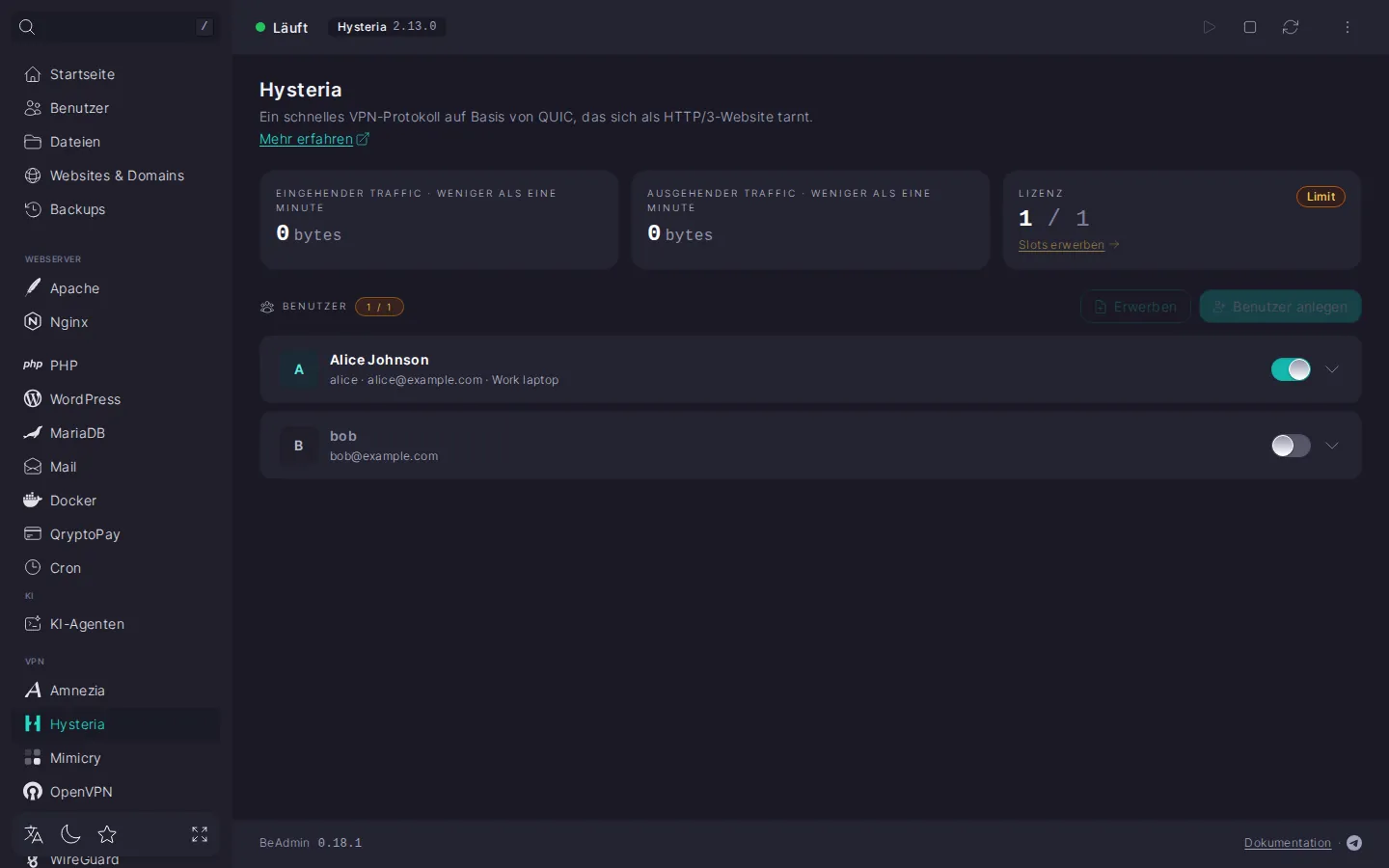This screenshot has height=868, width=1389.
Task: Open the Apache webserver page
Action: 116,288
